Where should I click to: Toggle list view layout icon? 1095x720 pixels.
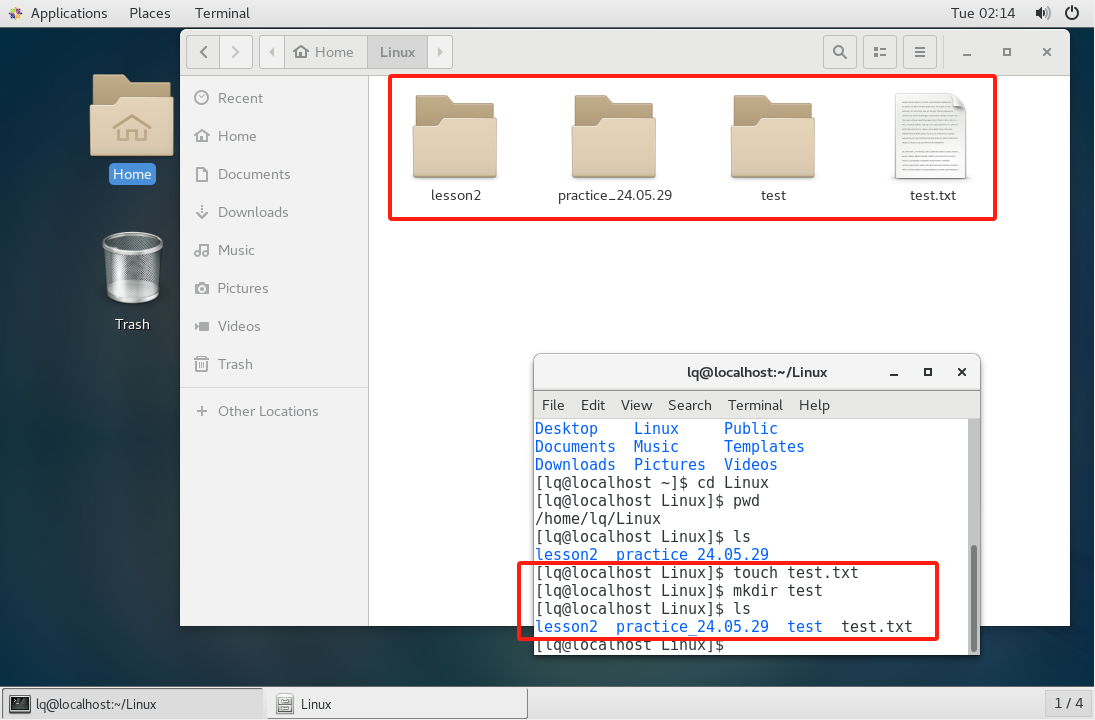[880, 52]
